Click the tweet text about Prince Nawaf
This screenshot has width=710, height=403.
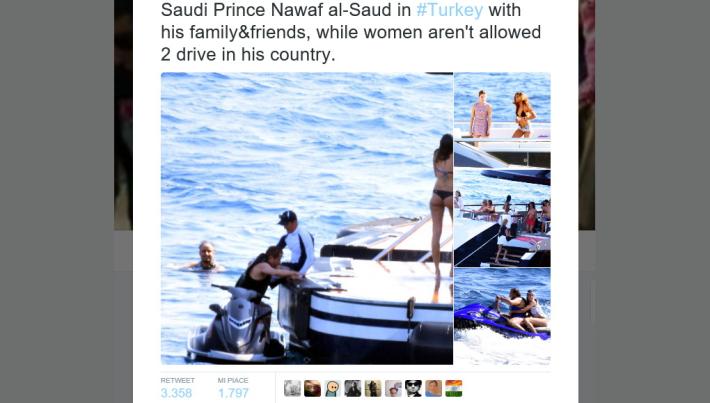pos(351,32)
